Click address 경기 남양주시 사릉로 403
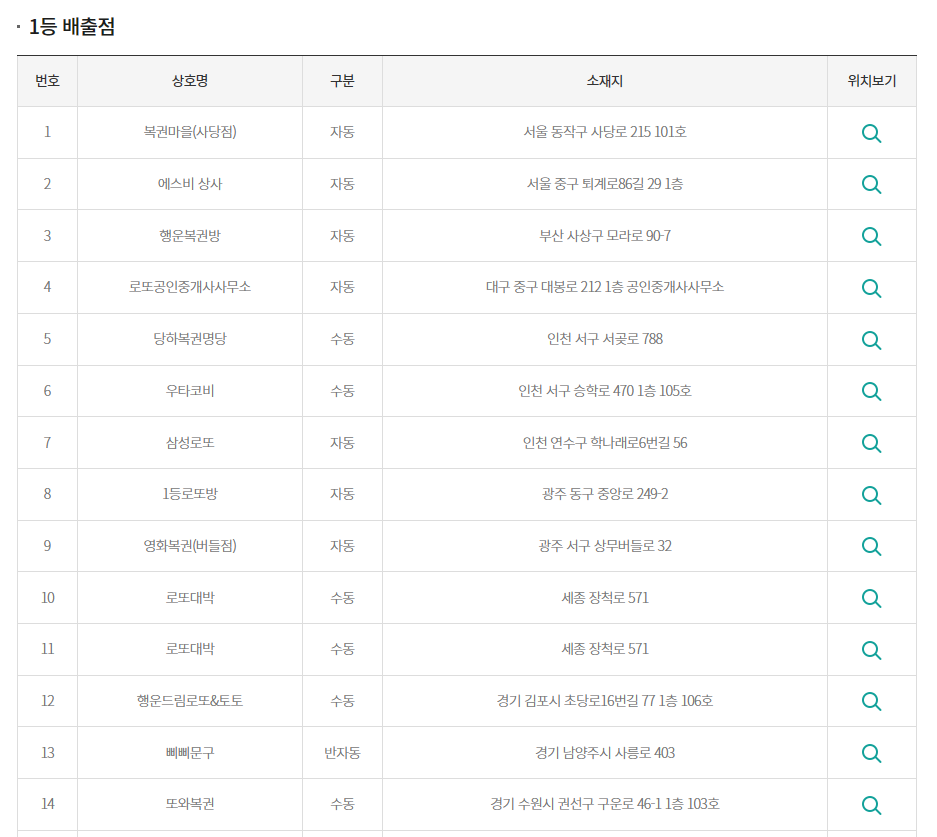The width and height of the screenshot is (937, 837). click(x=605, y=752)
